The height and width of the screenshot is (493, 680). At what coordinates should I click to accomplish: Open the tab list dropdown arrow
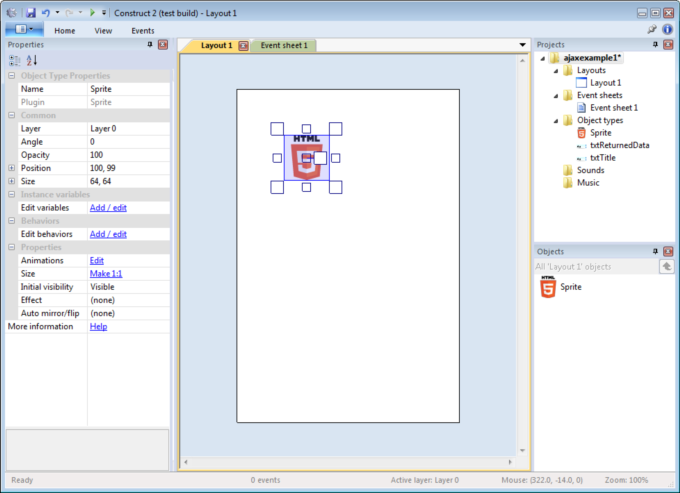522,45
